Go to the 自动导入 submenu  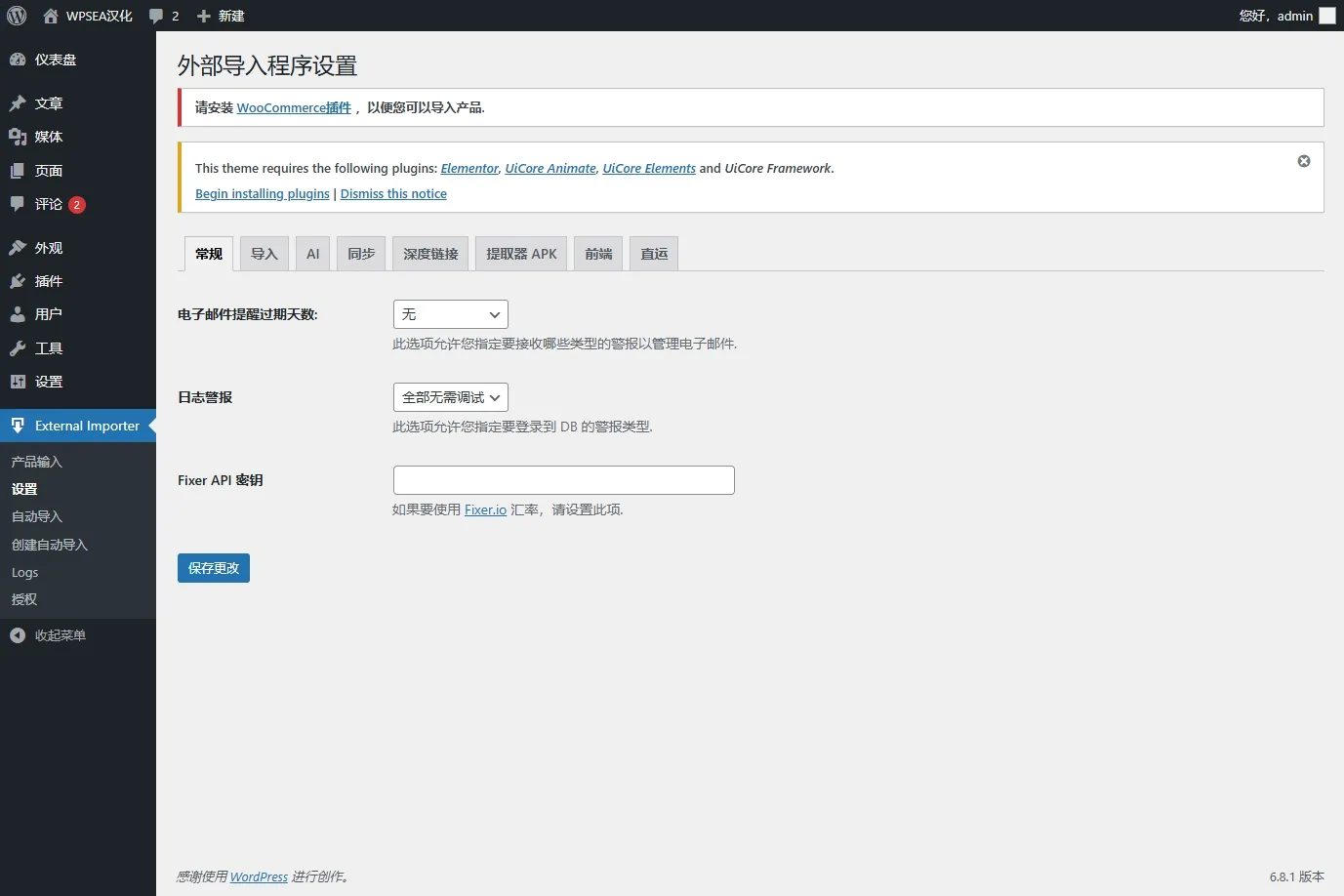[x=37, y=516]
